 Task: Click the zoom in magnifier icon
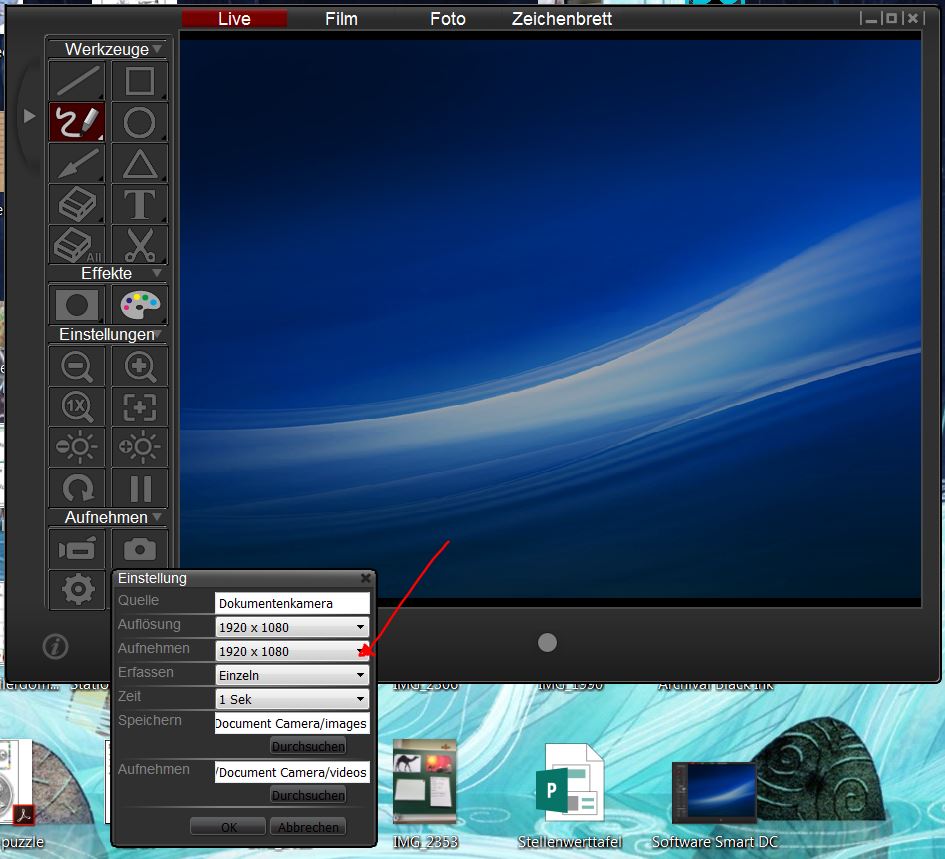(x=139, y=367)
